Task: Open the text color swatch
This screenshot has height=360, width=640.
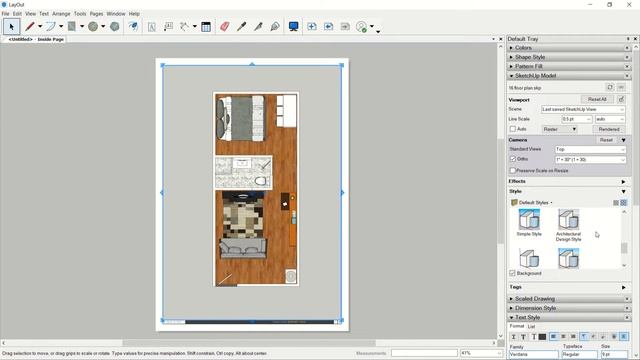Action: click(x=542, y=337)
